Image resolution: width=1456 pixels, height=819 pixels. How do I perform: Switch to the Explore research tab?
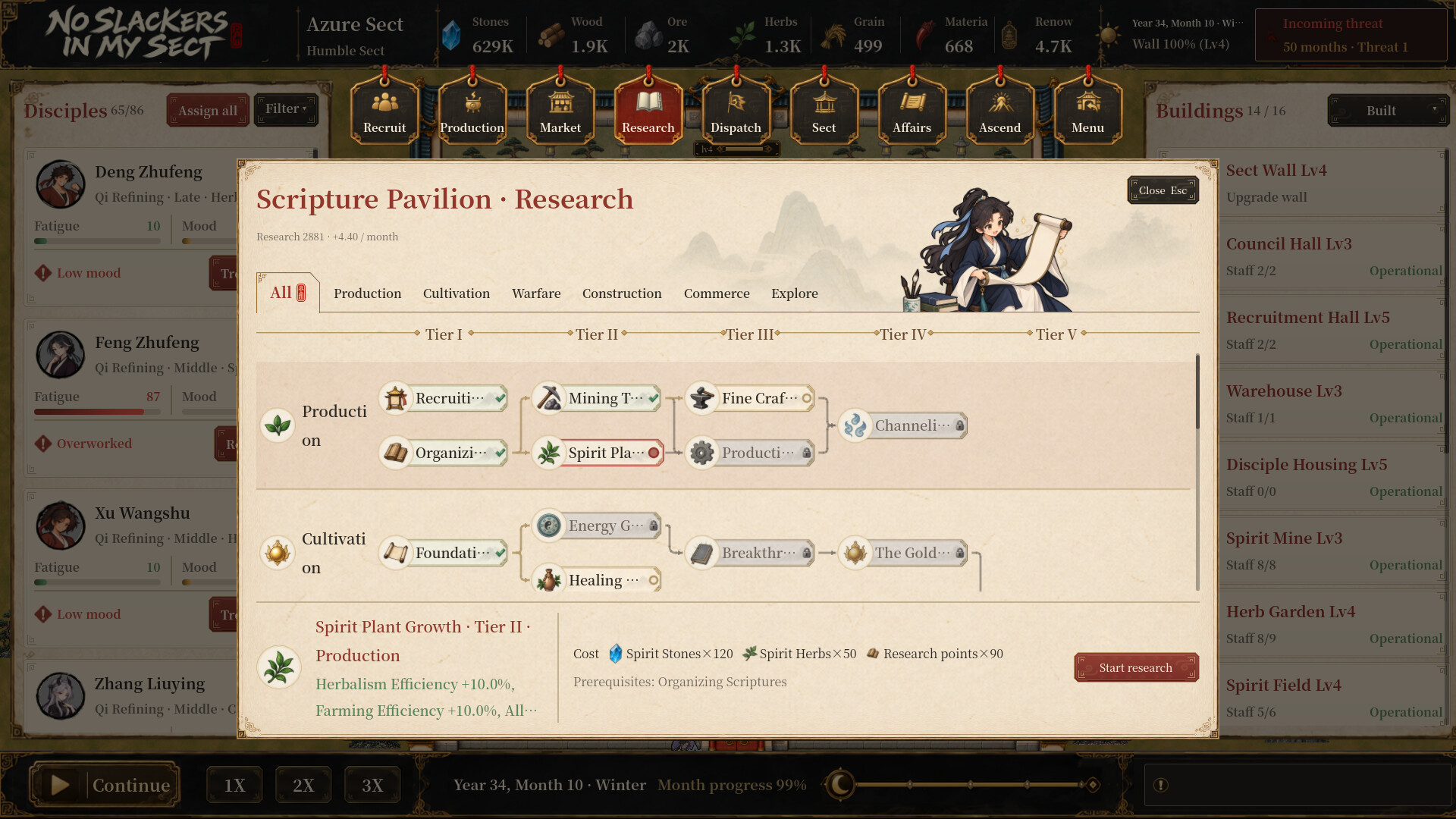(x=795, y=293)
